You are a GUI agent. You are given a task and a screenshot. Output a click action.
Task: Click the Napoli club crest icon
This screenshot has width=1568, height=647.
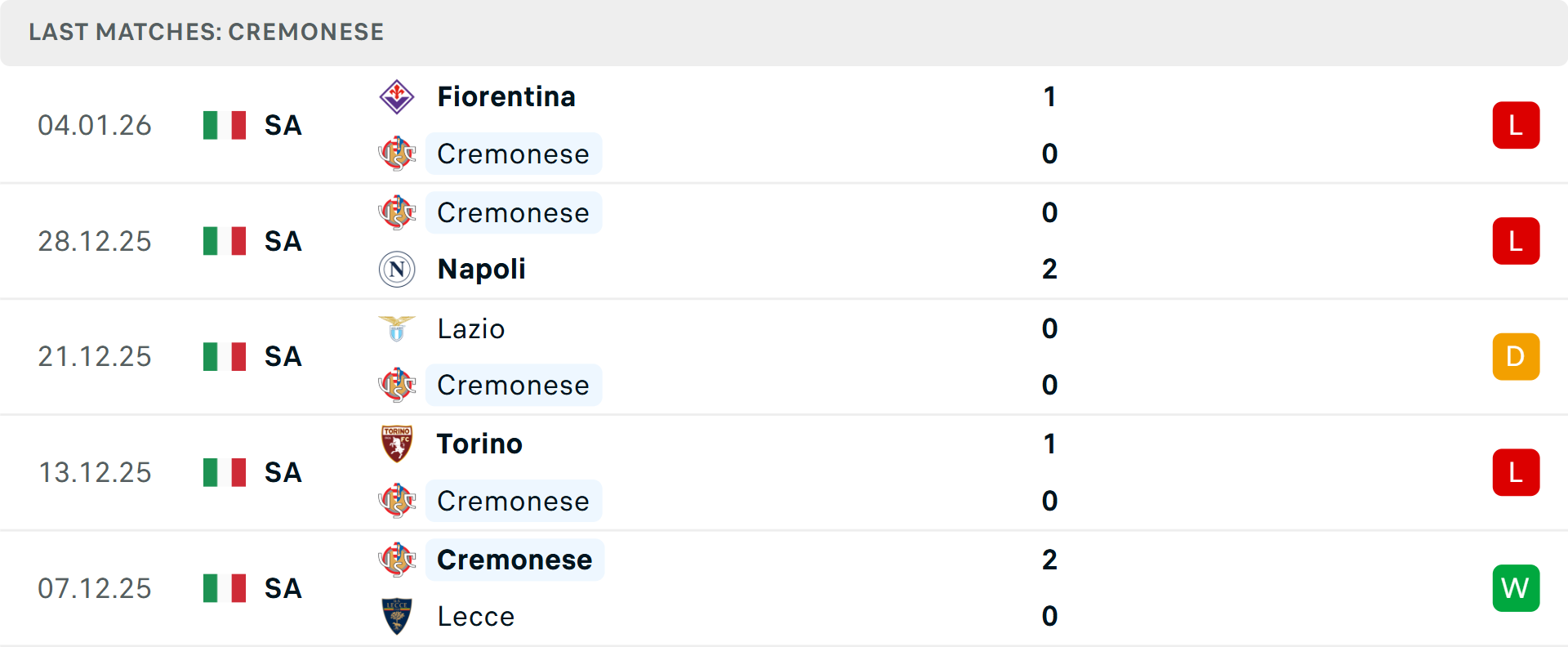[397, 270]
